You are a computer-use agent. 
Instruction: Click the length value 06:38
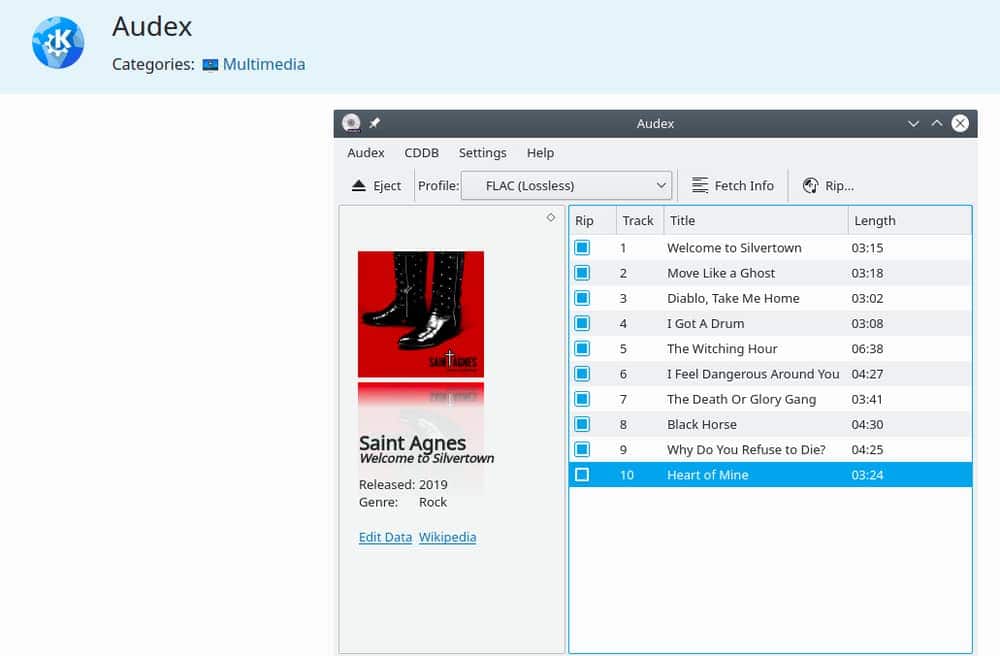[867, 349]
